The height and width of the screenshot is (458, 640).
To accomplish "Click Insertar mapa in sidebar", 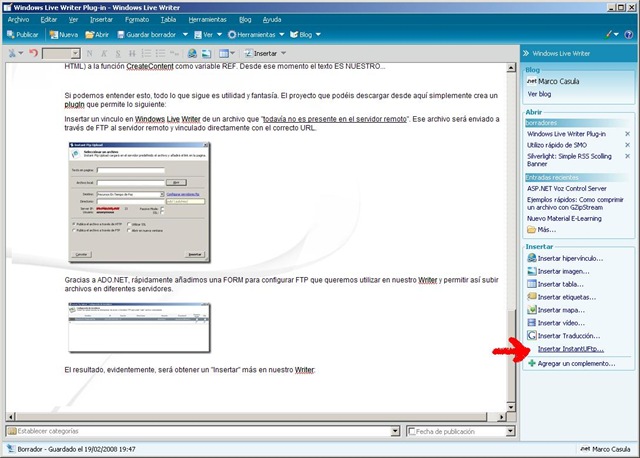I will coord(556,310).
